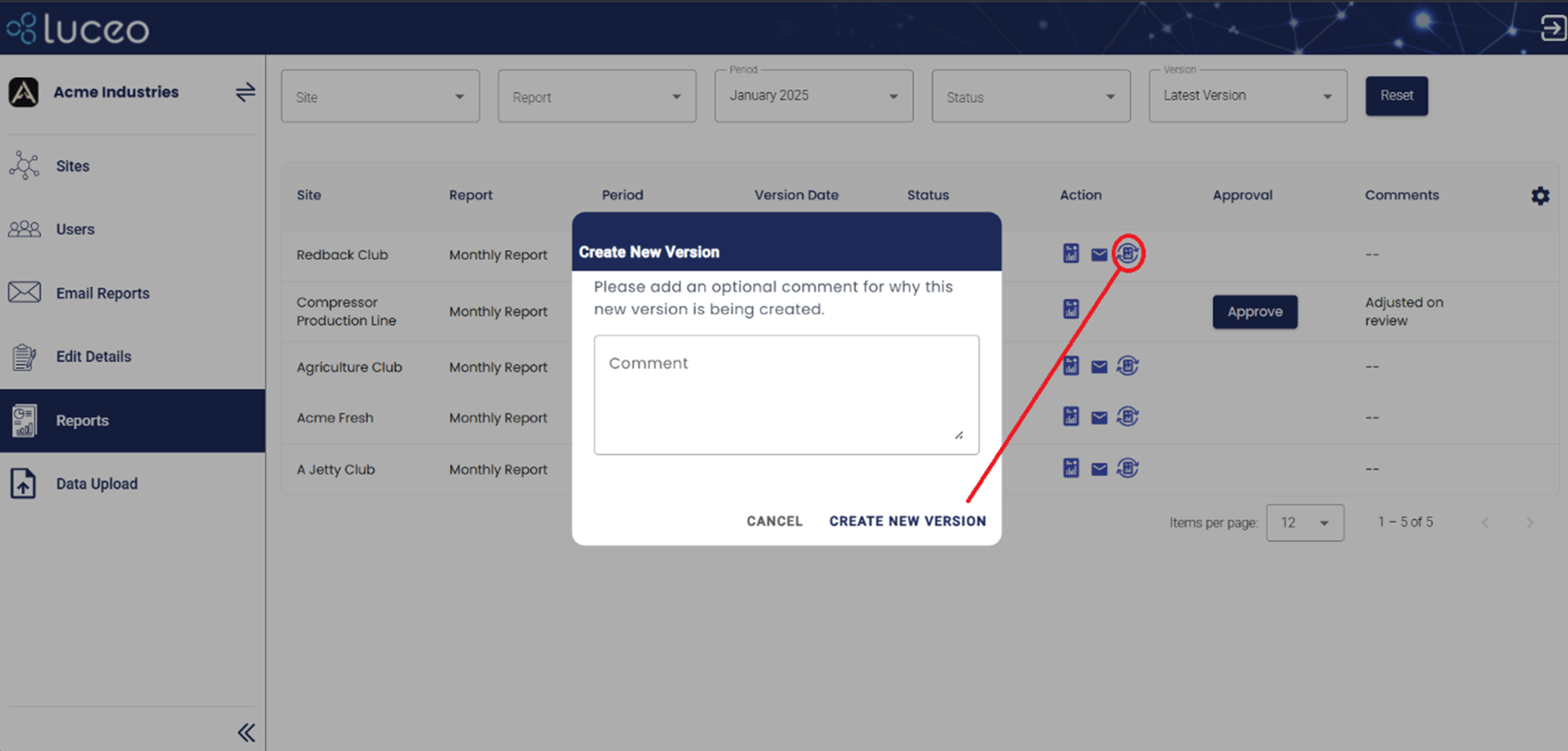Open the Version dropdown showing Latest Version
The image size is (1568, 751).
click(x=1247, y=95)
